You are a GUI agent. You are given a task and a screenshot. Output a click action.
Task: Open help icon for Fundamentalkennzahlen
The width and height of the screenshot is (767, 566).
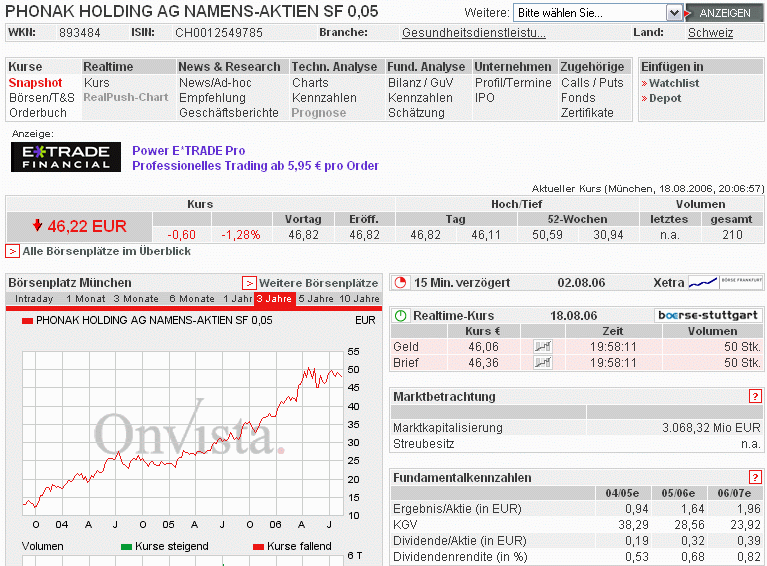pyautogui.click(x=755, y=477)
